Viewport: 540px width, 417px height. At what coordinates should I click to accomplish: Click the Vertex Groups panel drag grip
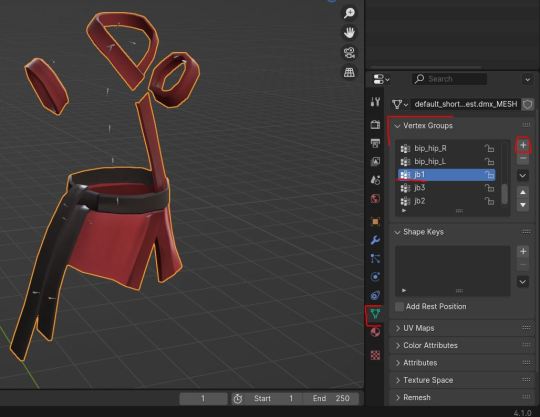point(526,125)
